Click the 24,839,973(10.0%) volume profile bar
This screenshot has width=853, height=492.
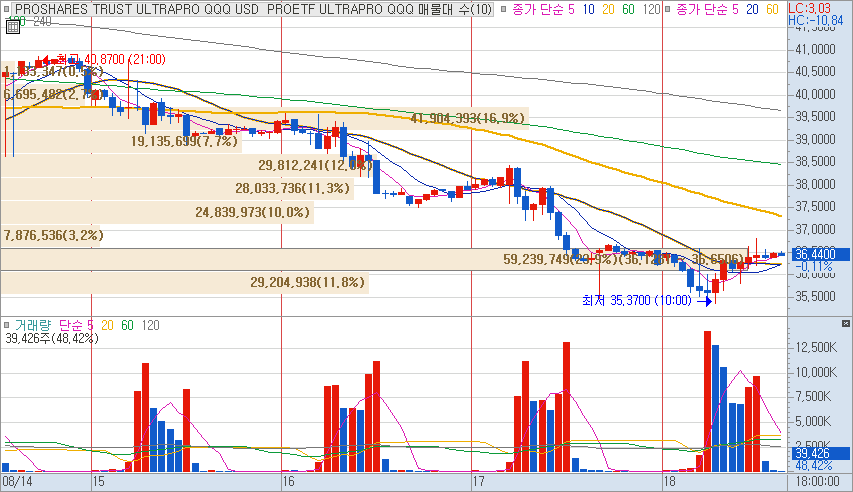pyautogui.click(x=157, y=212)
